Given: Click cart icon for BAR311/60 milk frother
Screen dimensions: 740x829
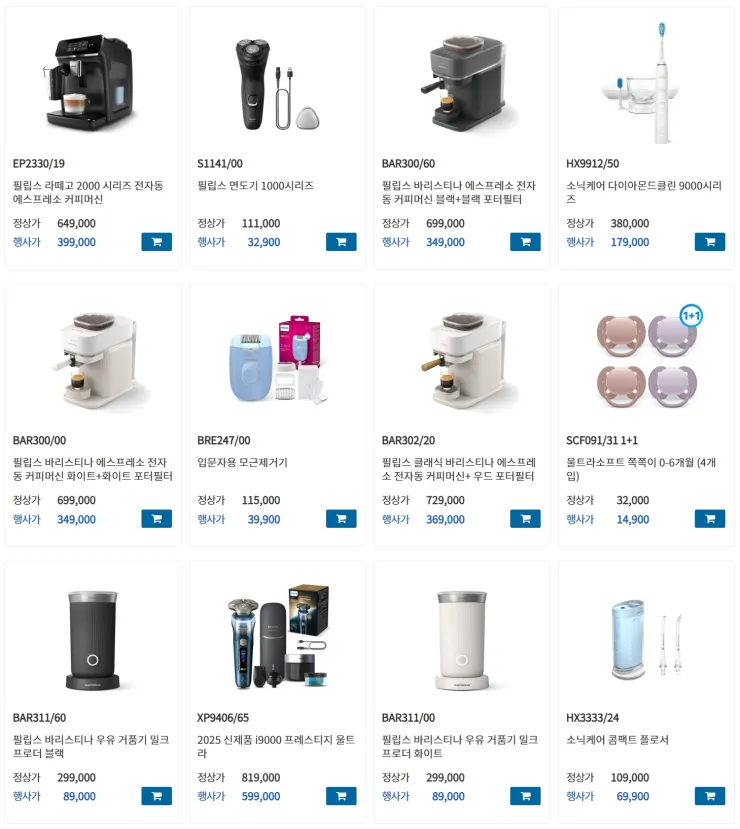Looking at the screenshot, I should [156, 796].
